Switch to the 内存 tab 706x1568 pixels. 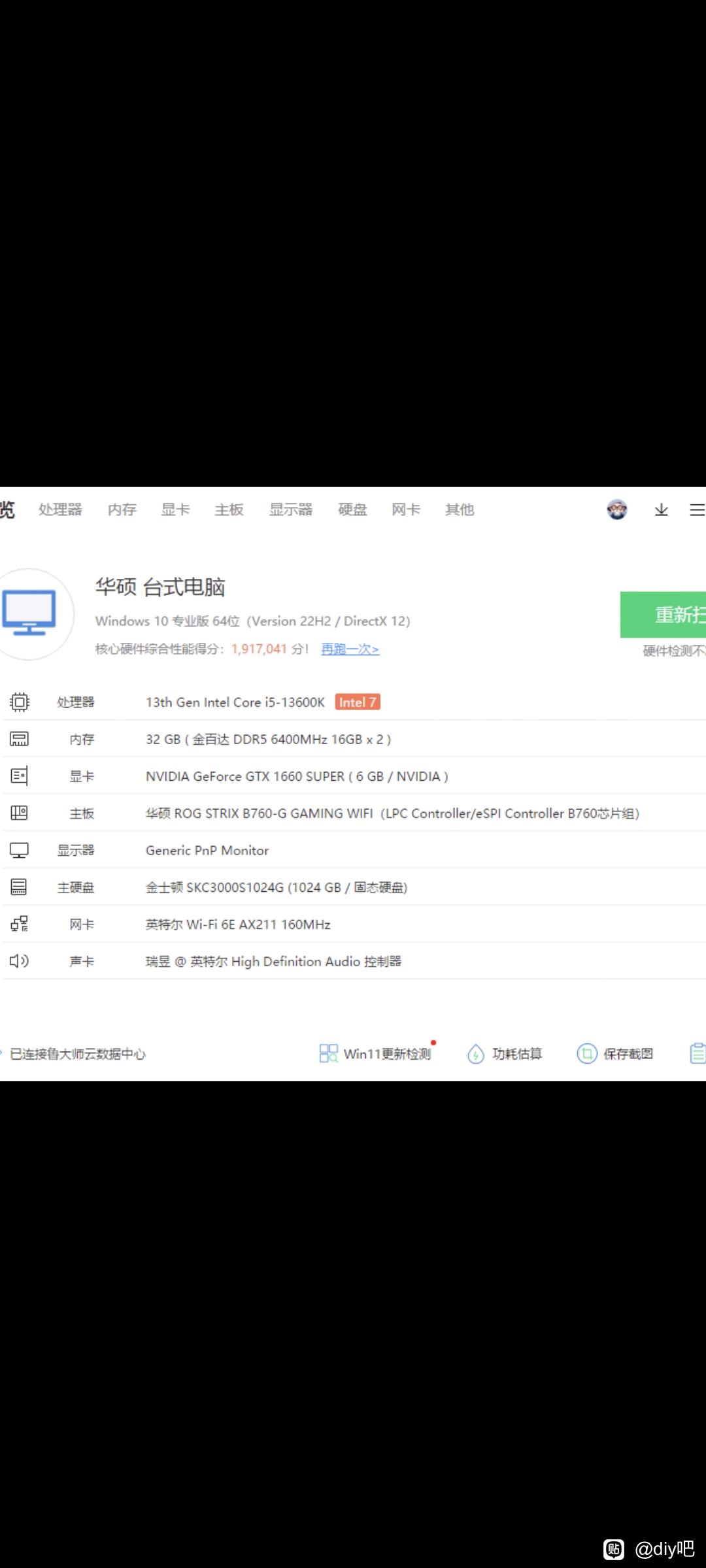pos(122,510)
